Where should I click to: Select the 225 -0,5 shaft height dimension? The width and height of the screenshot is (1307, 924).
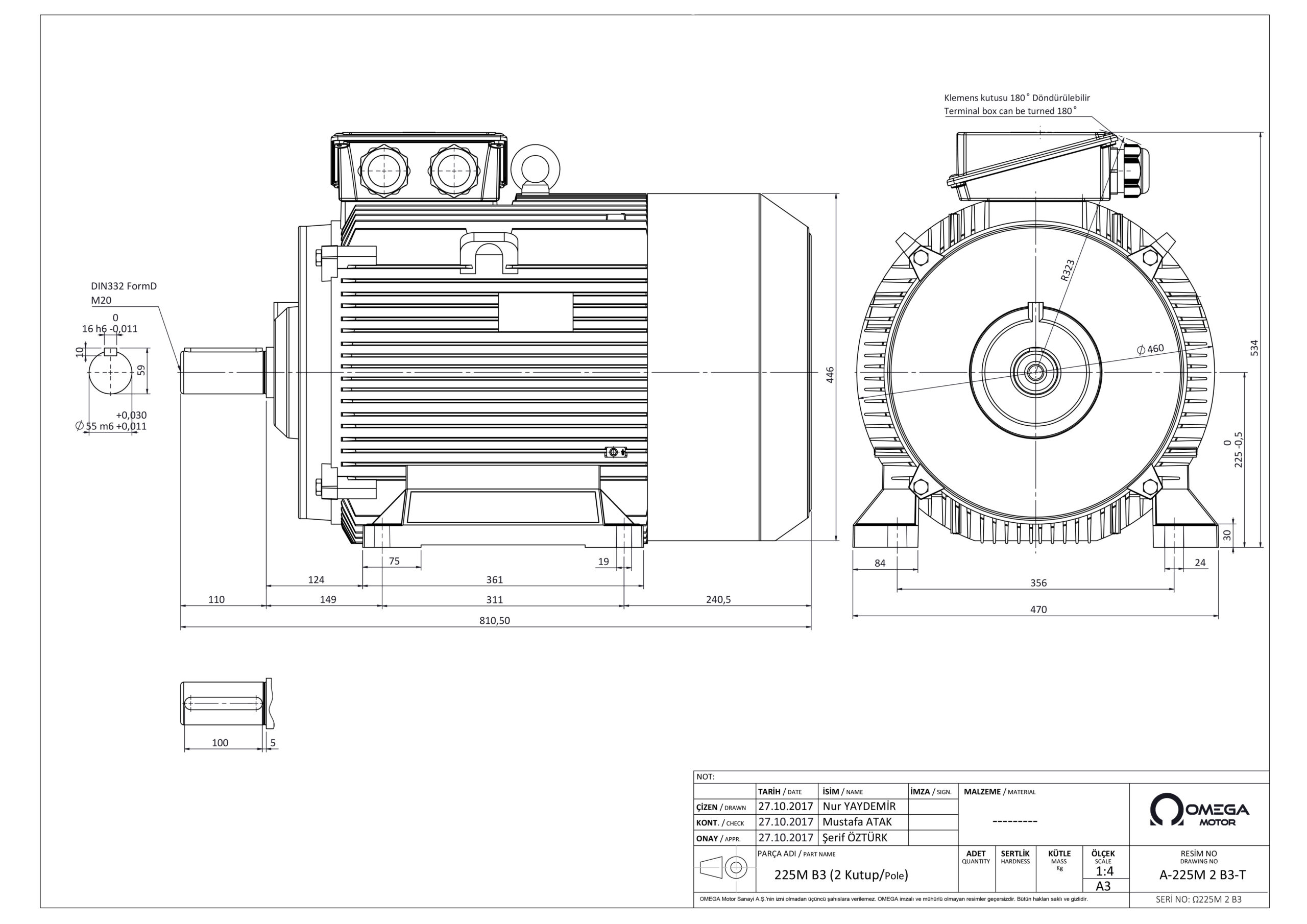point(1233,450)
